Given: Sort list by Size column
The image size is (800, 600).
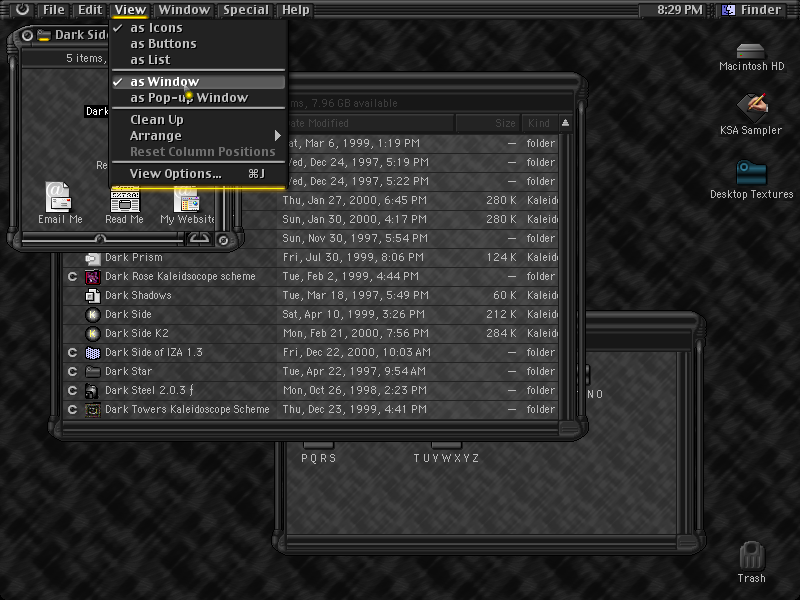Looking at the screenshot, I should [487, 123].
